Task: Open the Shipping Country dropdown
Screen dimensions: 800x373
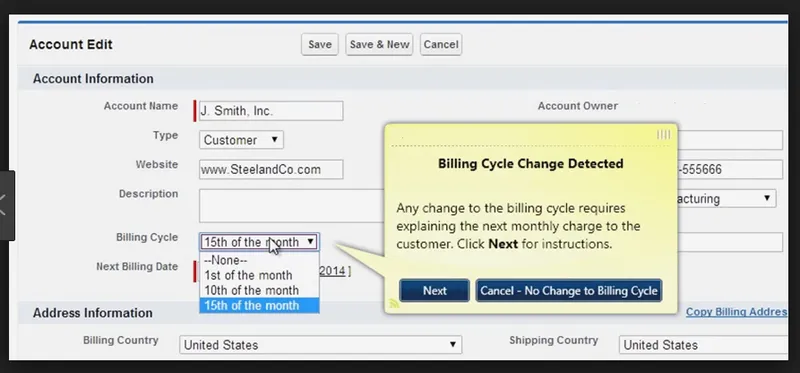Action: pyautogui.click(x=703, y=345)
